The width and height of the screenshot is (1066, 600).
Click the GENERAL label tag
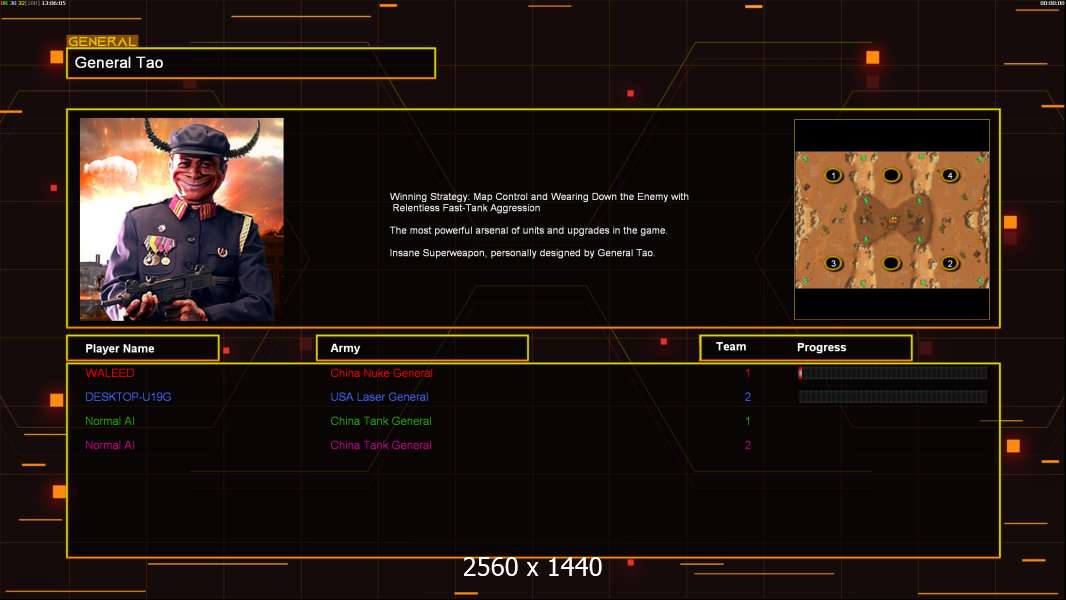click(x=103, y=41)
